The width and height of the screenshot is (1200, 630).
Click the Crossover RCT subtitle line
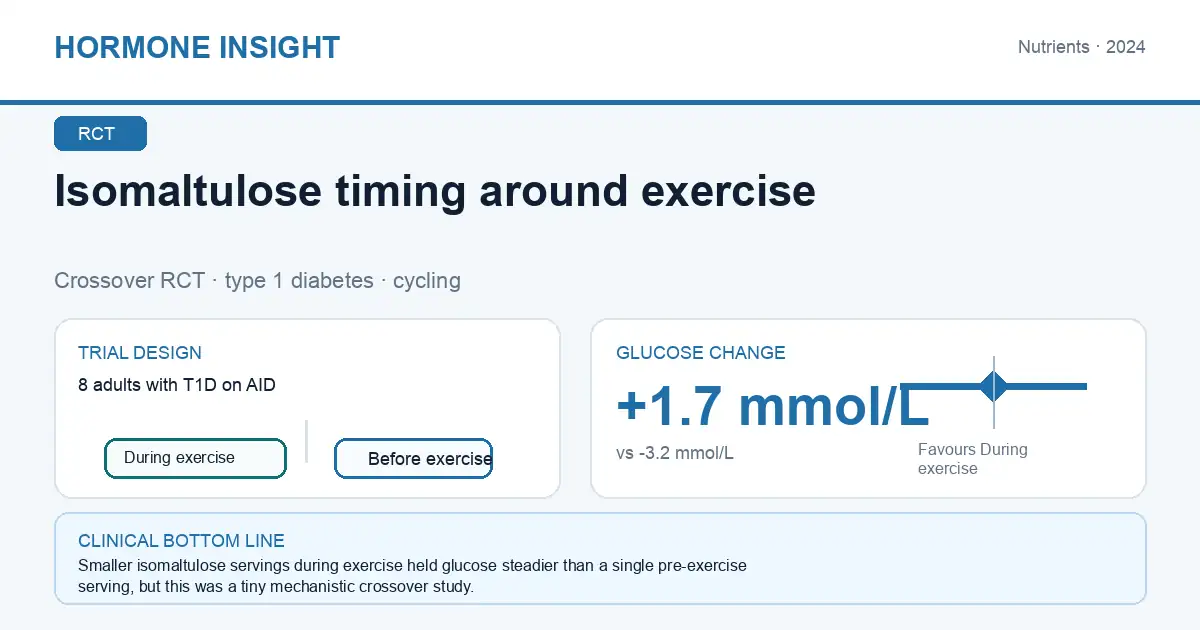pos(257,280)
